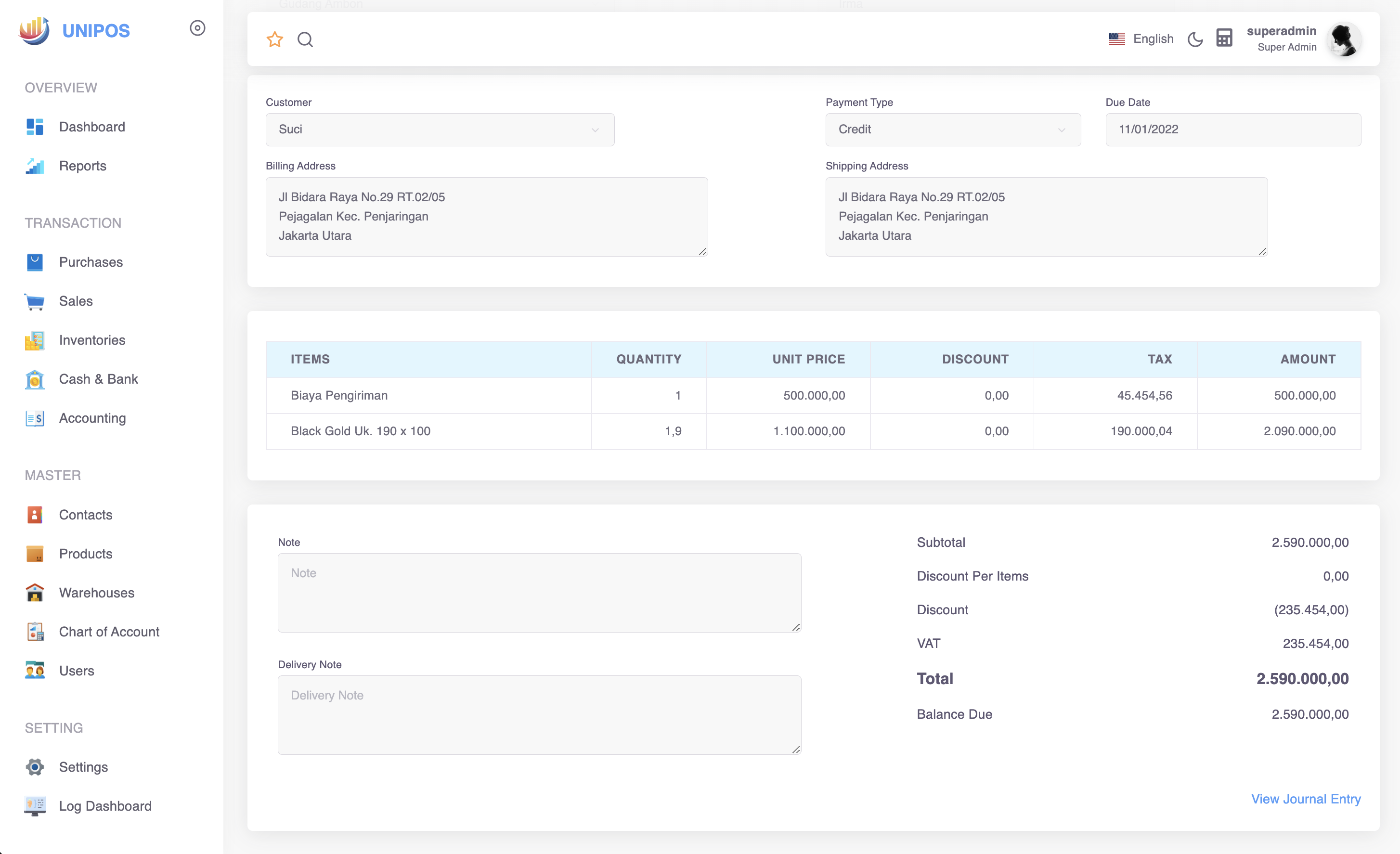Click the UNIPOS logo icon
This screenshot has width=1400, height=854.
coord(34,30)
